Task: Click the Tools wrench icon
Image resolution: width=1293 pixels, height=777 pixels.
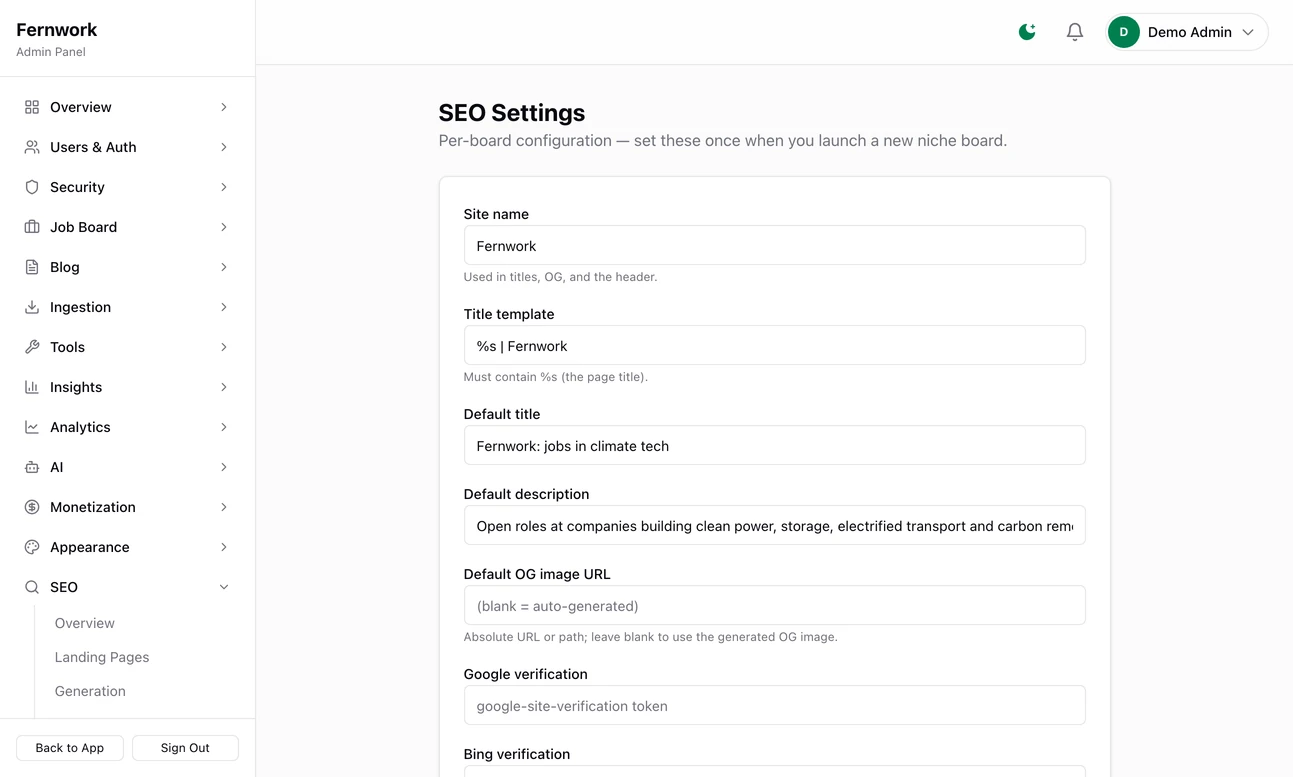Action: tap(32, 347)
